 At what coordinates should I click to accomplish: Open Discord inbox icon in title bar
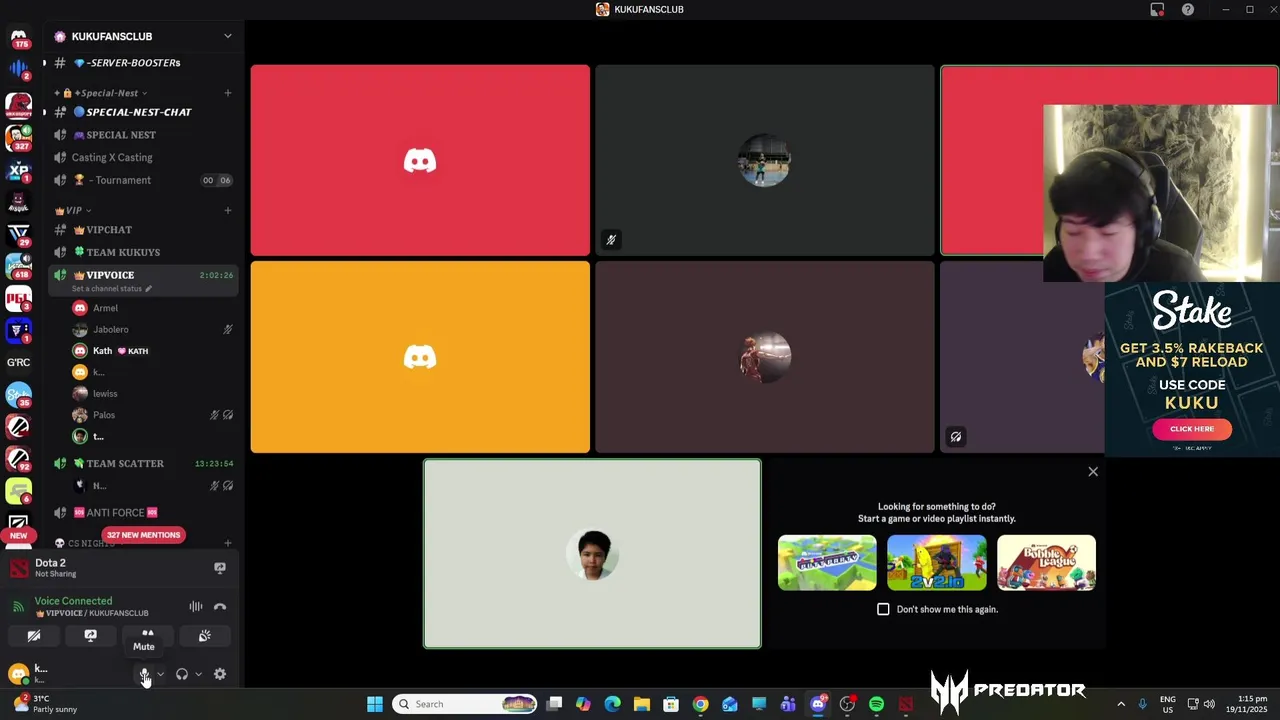(1158, 9)
